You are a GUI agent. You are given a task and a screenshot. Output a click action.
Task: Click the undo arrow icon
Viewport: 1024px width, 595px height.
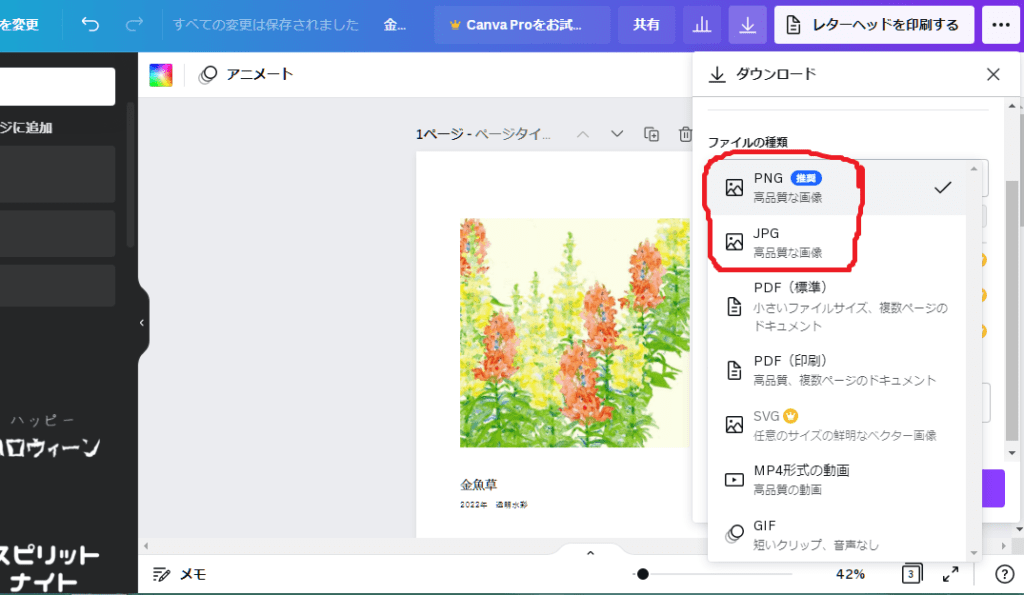pyautogui.click(x=91, y=25)
